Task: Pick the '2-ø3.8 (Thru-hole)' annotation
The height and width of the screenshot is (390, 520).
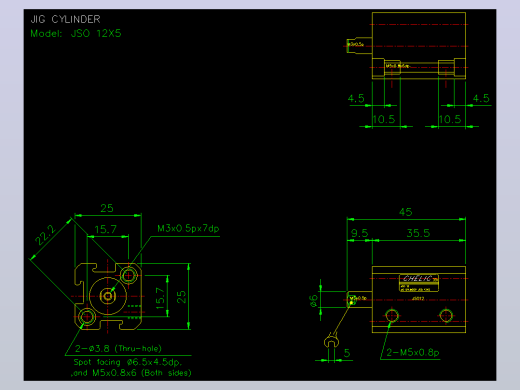Action: [x=118, y=349]
